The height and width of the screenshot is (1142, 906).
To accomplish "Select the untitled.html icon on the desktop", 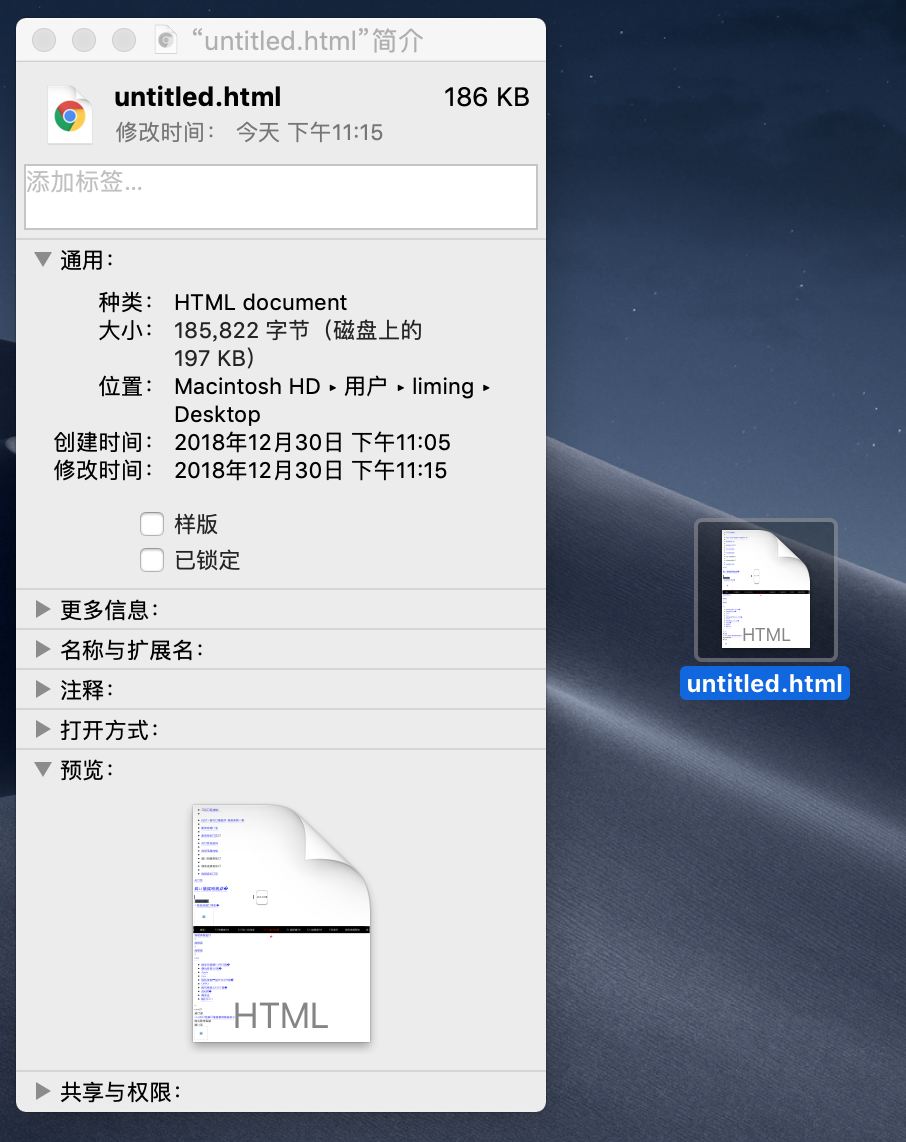I will (765, 589).
